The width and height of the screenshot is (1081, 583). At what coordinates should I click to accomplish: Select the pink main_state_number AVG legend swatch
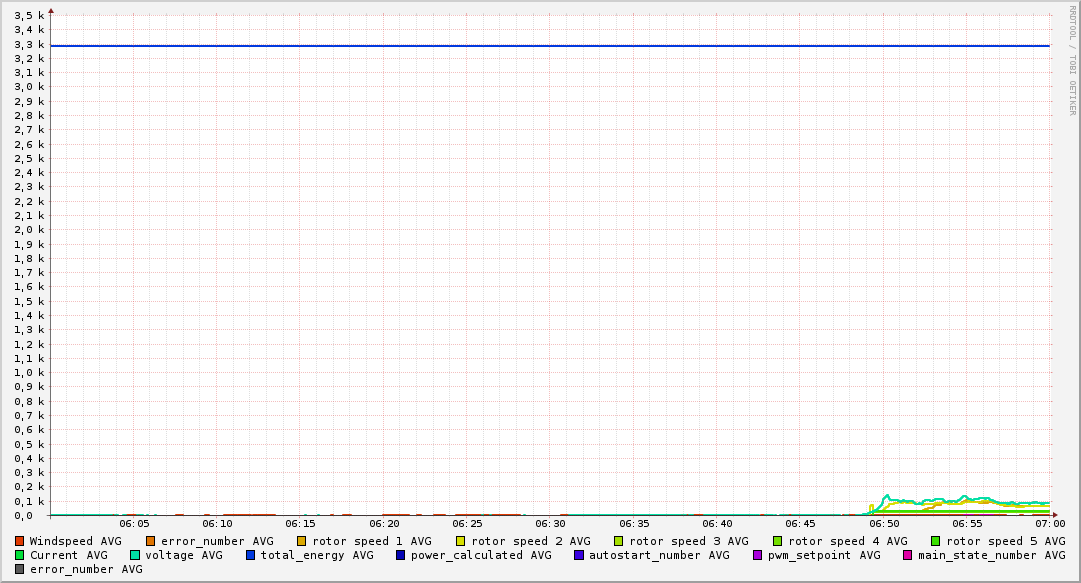(x=907, y=555)
